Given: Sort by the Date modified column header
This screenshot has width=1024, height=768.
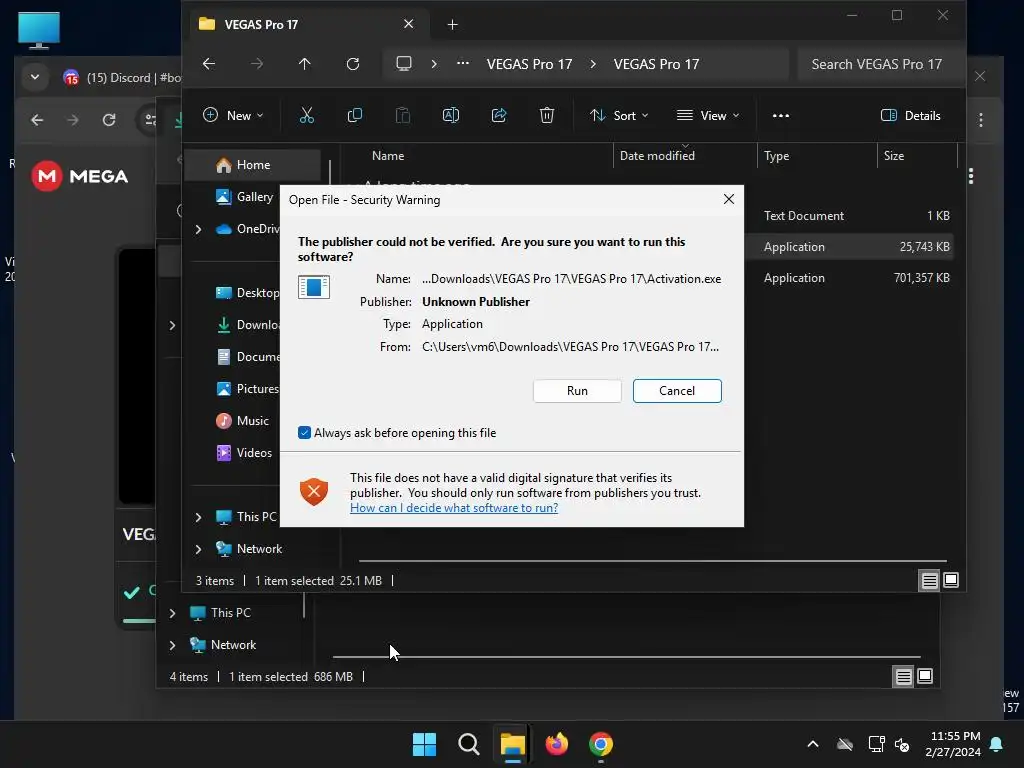Looking at the screenshot, I should [x=657, y=155].
